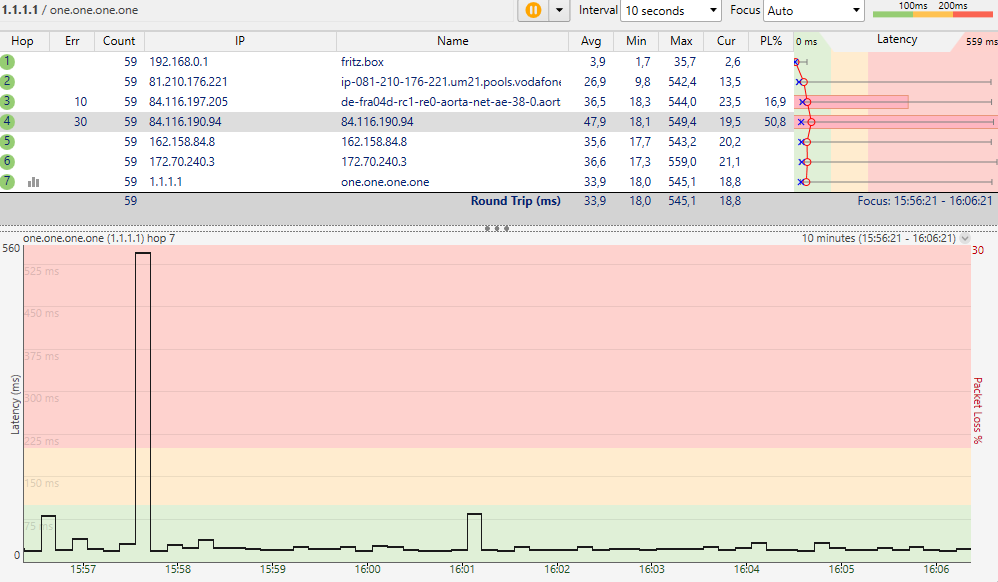Click the latency color scale legend bar

932,14
